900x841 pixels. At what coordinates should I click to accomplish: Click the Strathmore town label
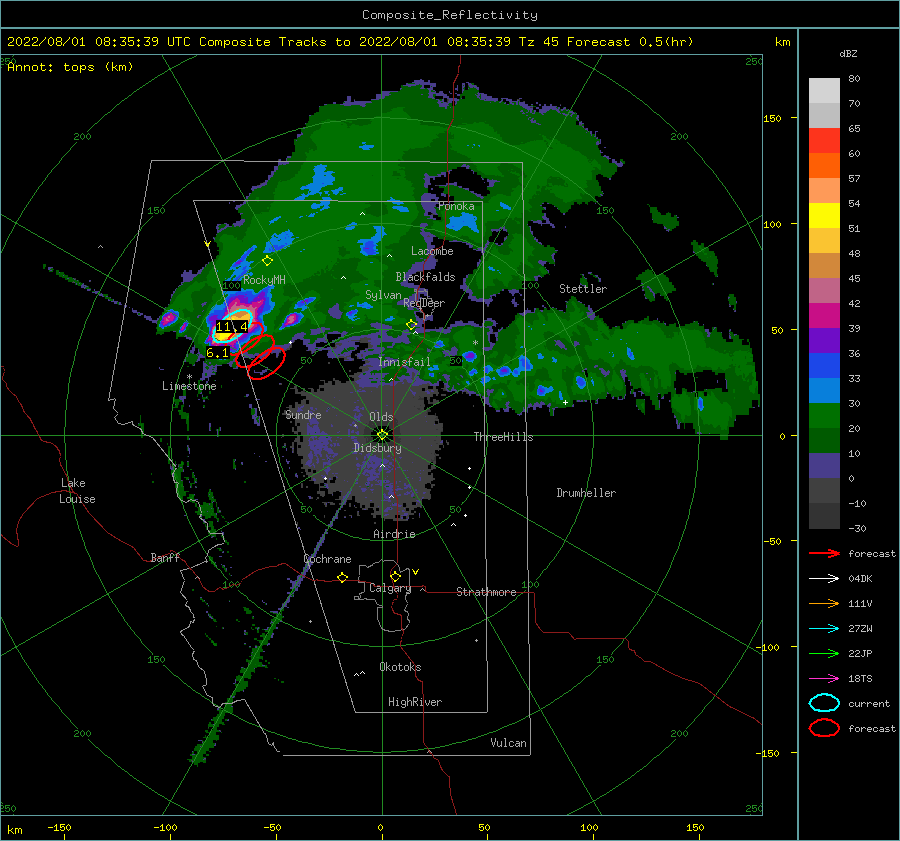pyautogui.click(x=486, y=592)
